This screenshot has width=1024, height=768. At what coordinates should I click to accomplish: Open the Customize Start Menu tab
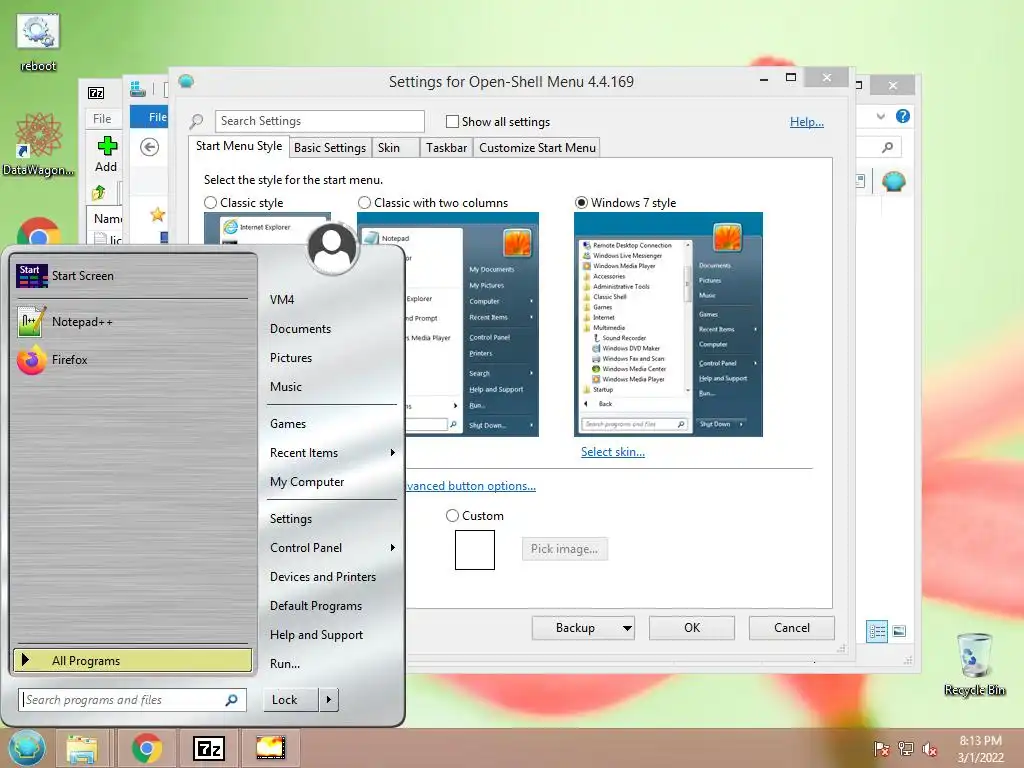(x=537, y=148)
